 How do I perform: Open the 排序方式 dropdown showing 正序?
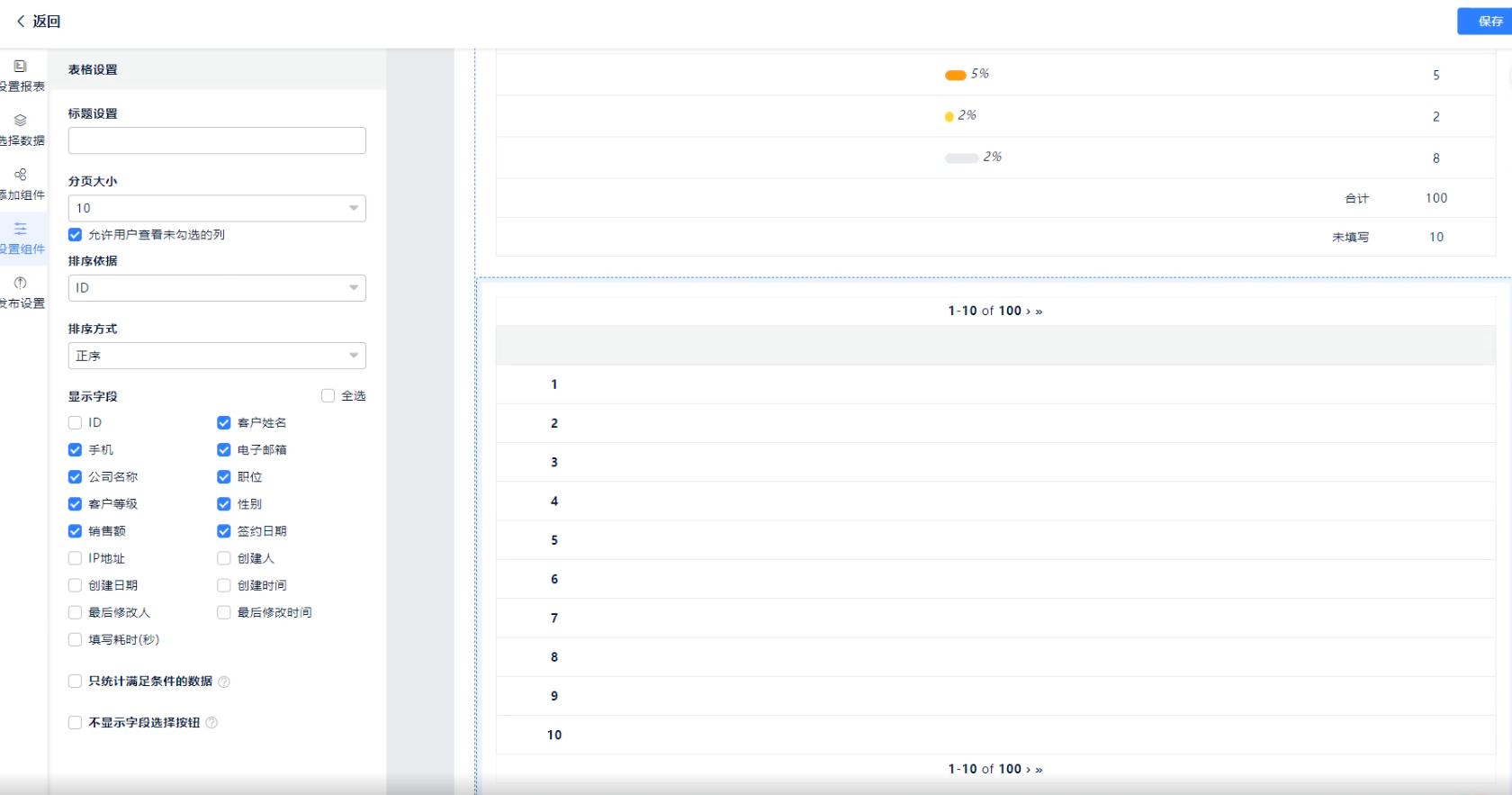(x=217, y=357)
